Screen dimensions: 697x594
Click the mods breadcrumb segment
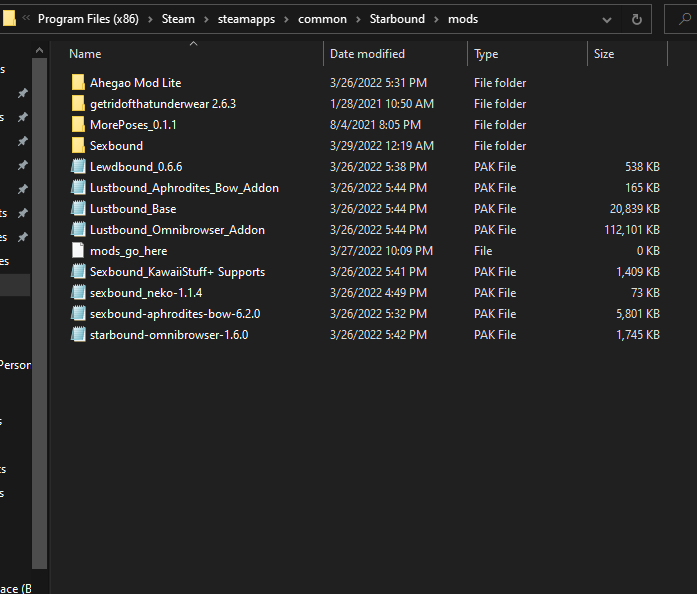pyautogui.click(x=463, y=19)
